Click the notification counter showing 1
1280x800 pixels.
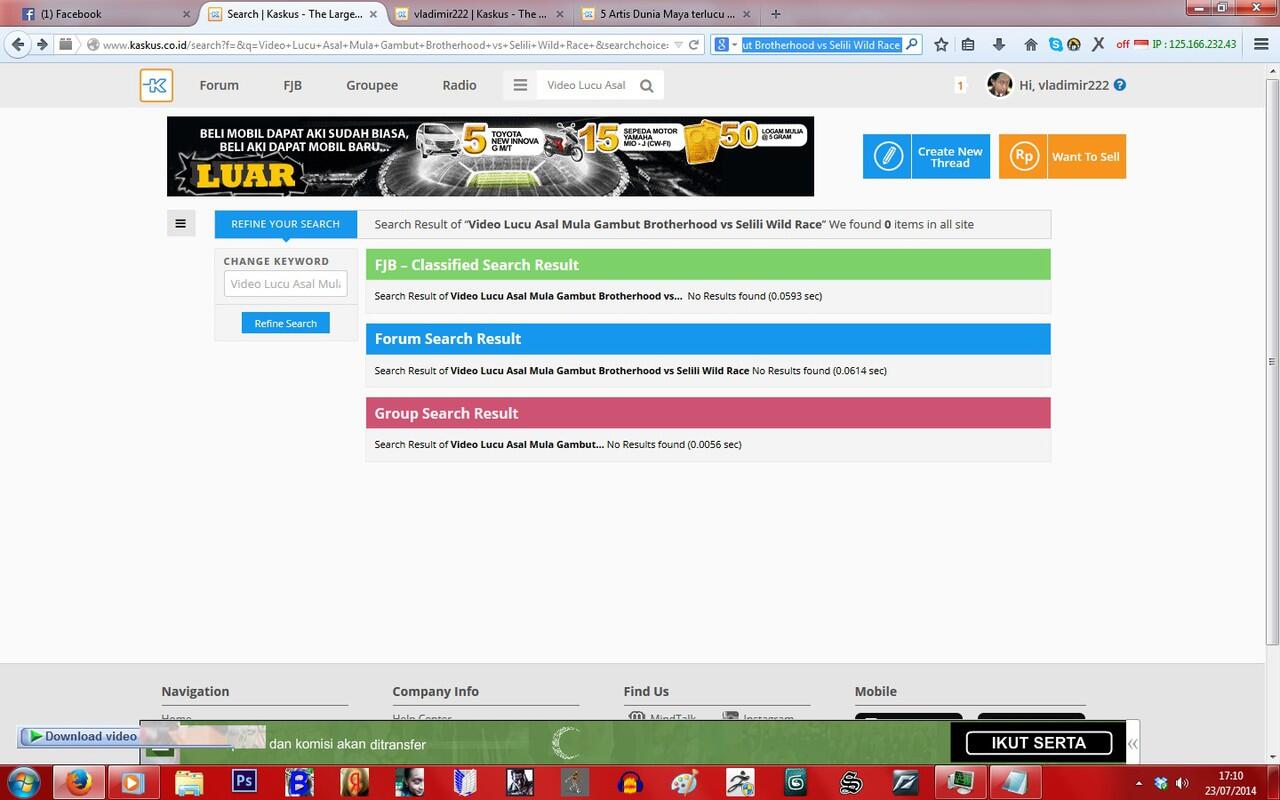click(x=960, y=85)
